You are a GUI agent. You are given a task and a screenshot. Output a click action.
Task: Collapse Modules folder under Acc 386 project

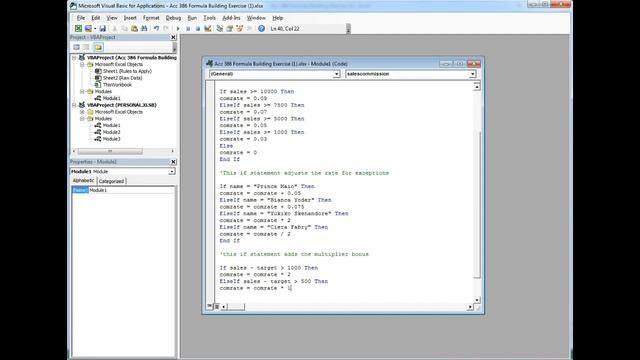82,91
